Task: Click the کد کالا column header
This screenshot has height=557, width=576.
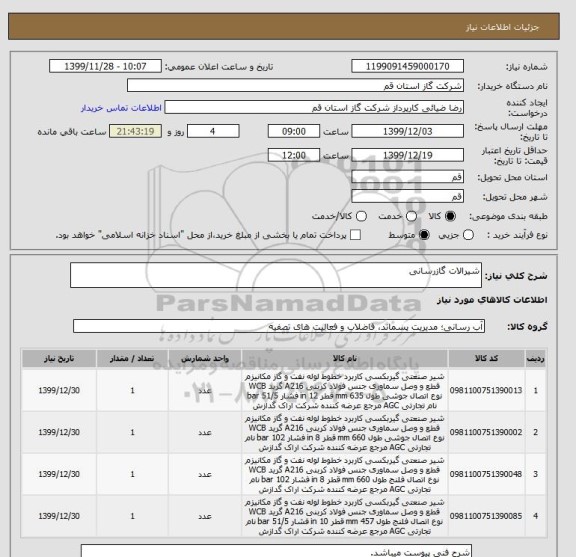Action: (x=486, y=358)
